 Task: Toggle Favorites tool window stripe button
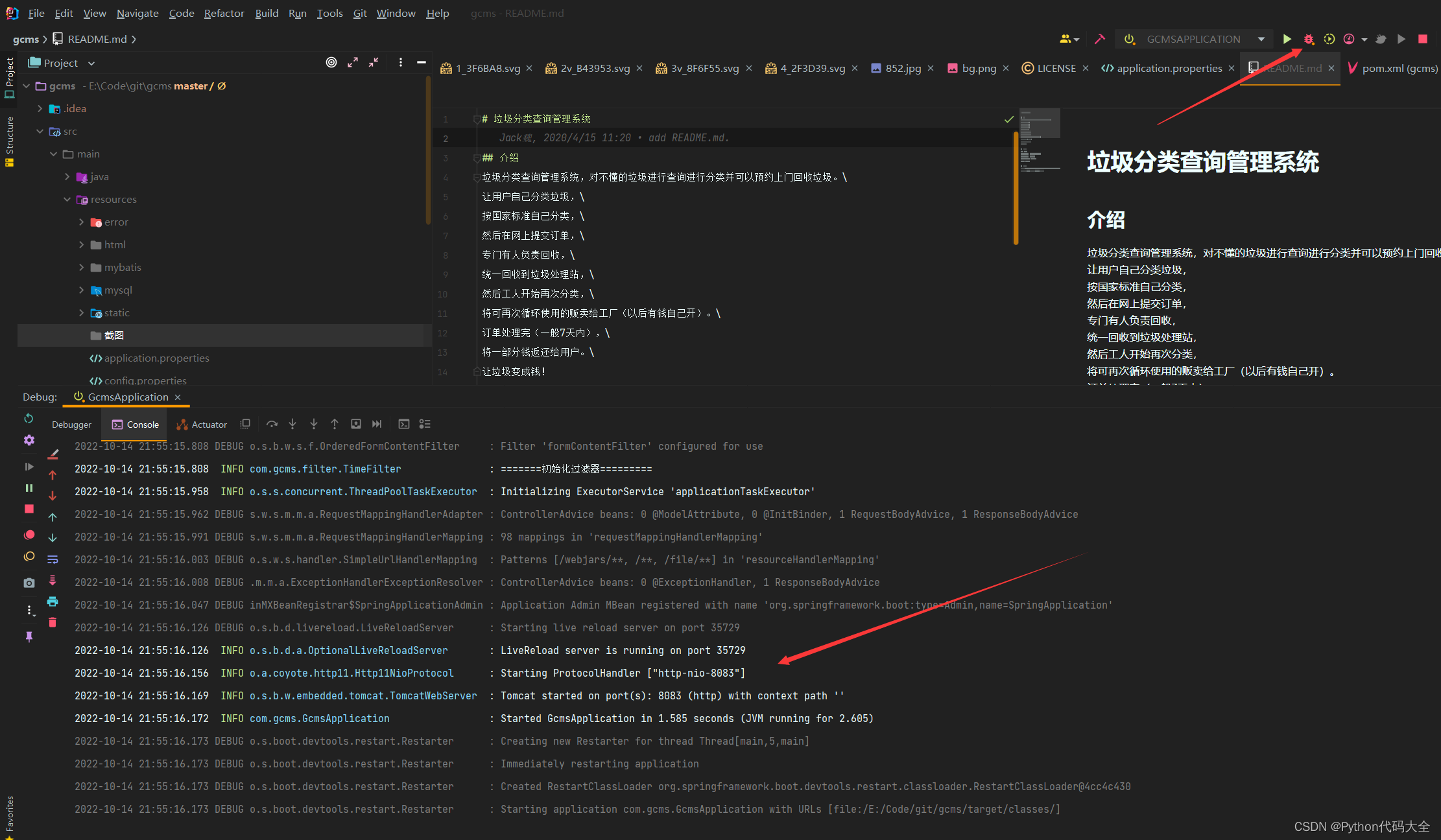click(9, 817)
